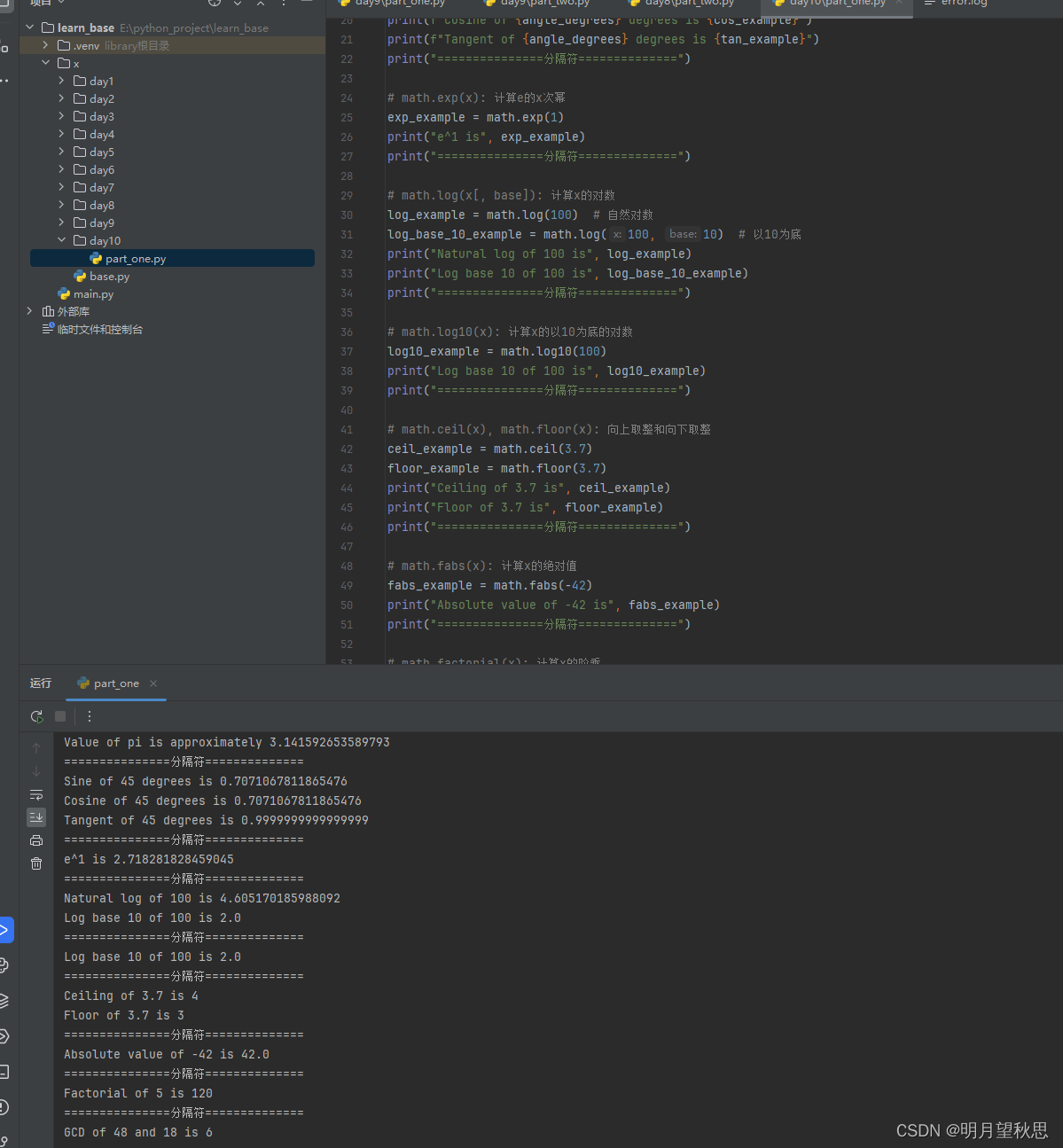
Task: Click the Python icon beside main.py
Action: [x=64, y=294]
